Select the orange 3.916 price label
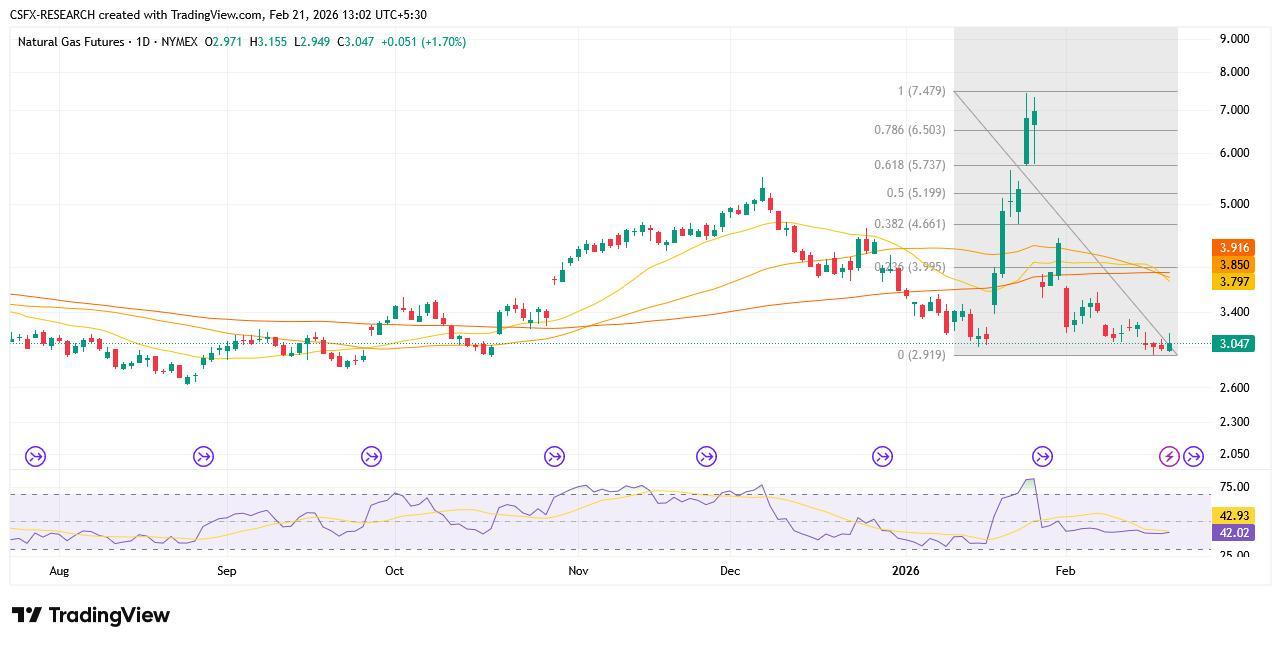The height and width of the screenshot is (645, 1281). pos(1231,247)
